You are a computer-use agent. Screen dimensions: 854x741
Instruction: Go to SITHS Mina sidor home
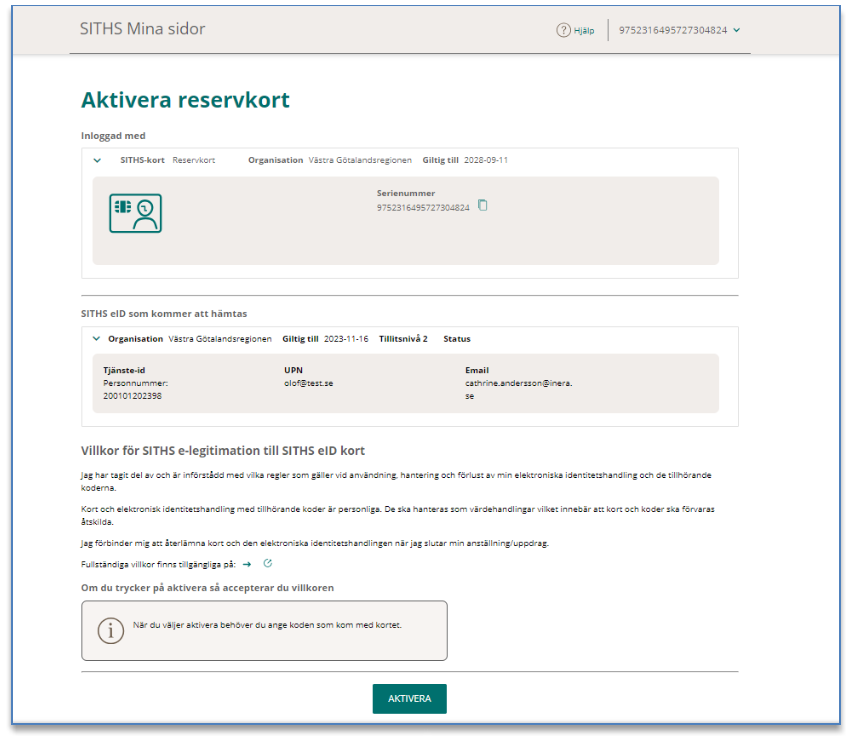pos(142,29)
